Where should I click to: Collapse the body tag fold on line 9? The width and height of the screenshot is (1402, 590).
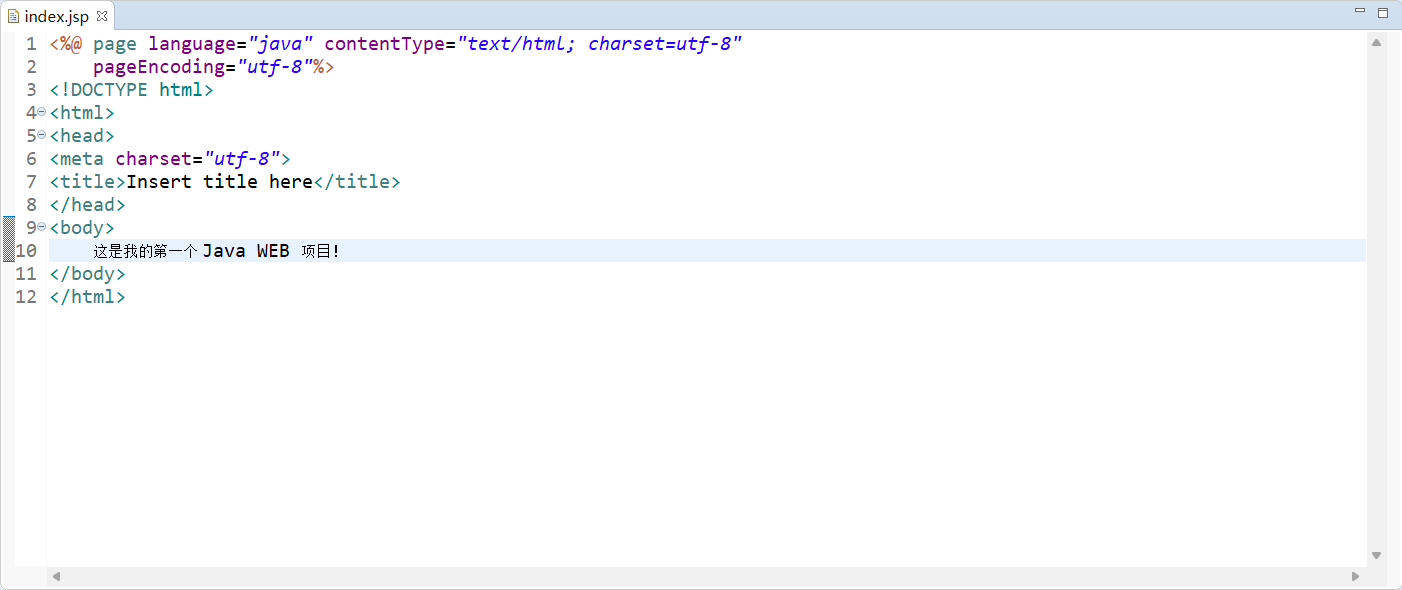point(42,228)
